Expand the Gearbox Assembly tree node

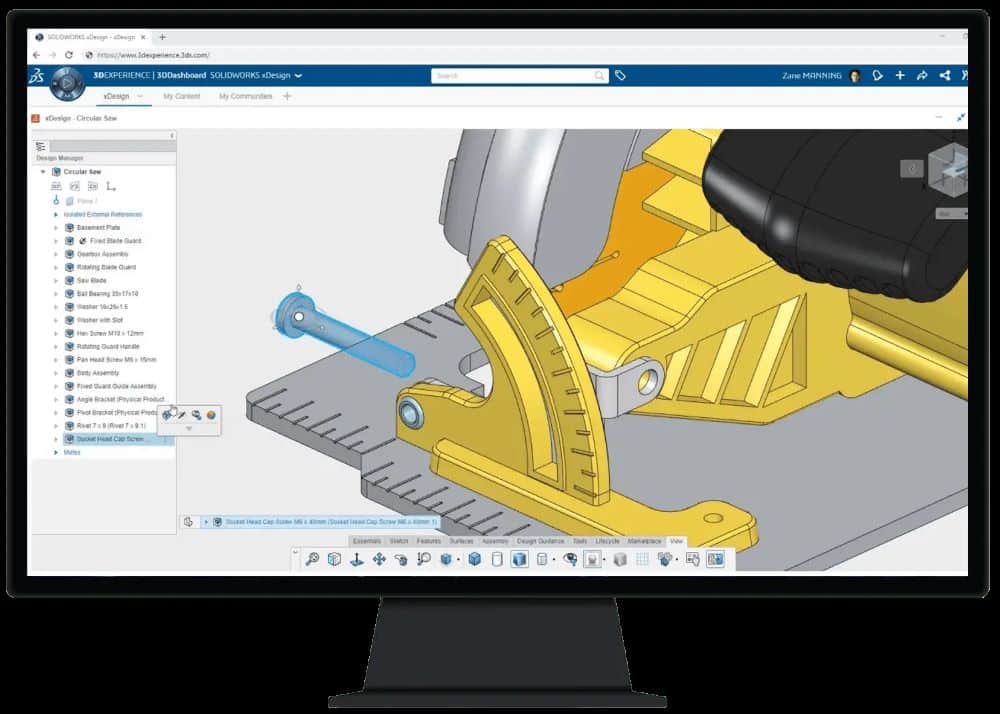point(56,254)
